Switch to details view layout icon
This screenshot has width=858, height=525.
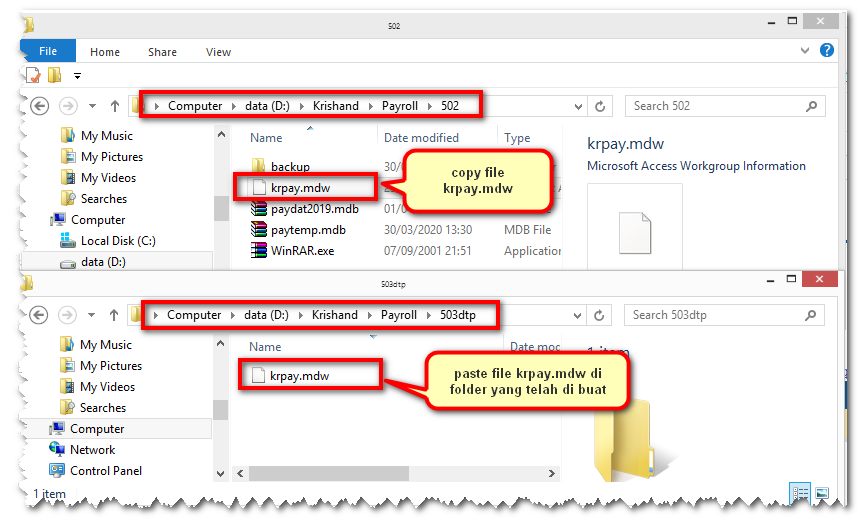click(800, 493)
